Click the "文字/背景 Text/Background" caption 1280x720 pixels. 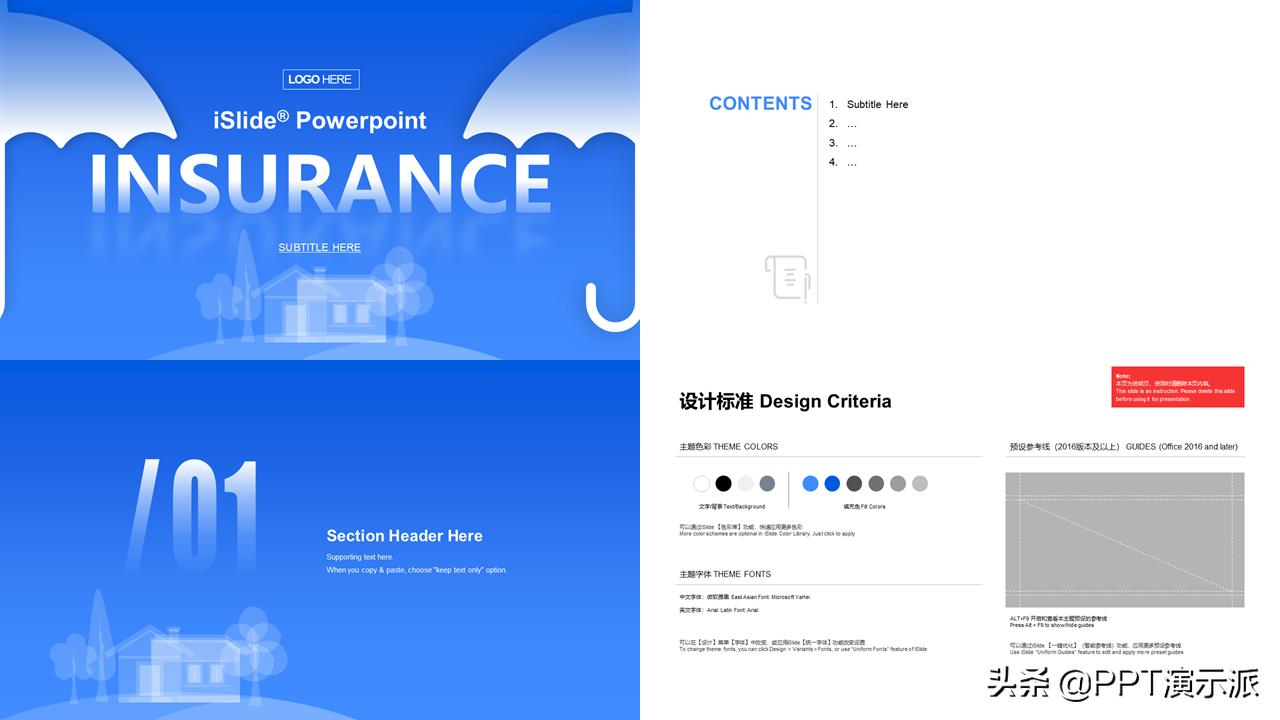(x=732, y=507)
